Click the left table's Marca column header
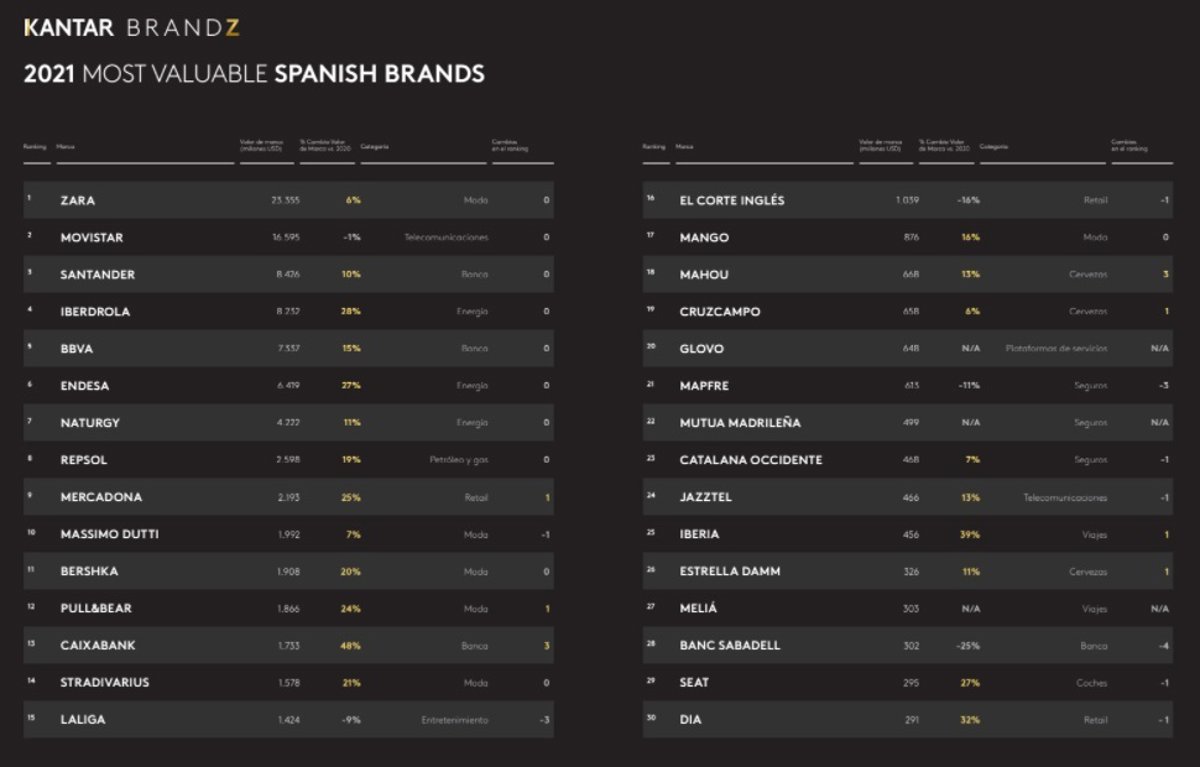 (x=66, y=147)
